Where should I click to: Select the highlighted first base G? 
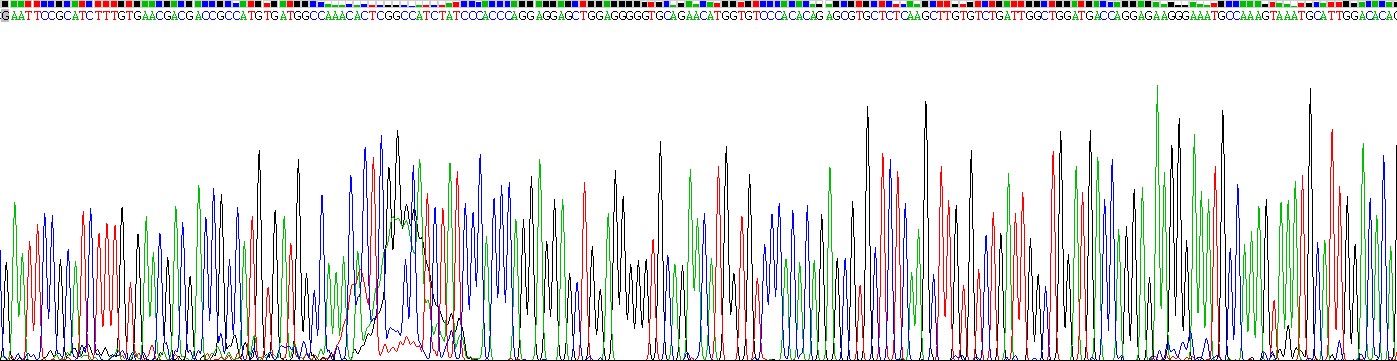pos(4,17)
